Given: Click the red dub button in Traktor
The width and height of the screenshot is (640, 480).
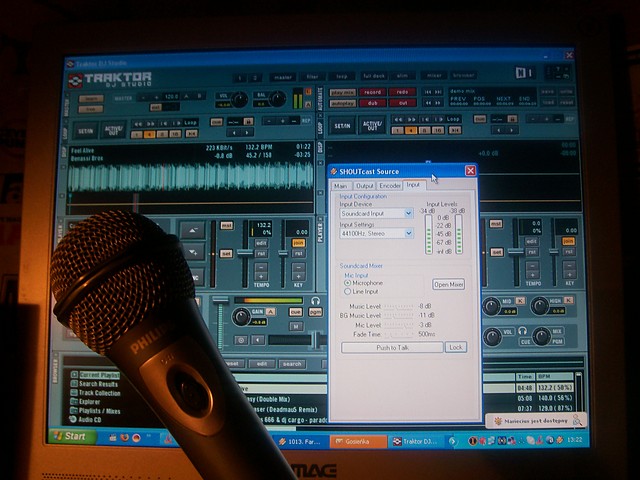Looking at the screenshot, I should [x=372, y=103].
